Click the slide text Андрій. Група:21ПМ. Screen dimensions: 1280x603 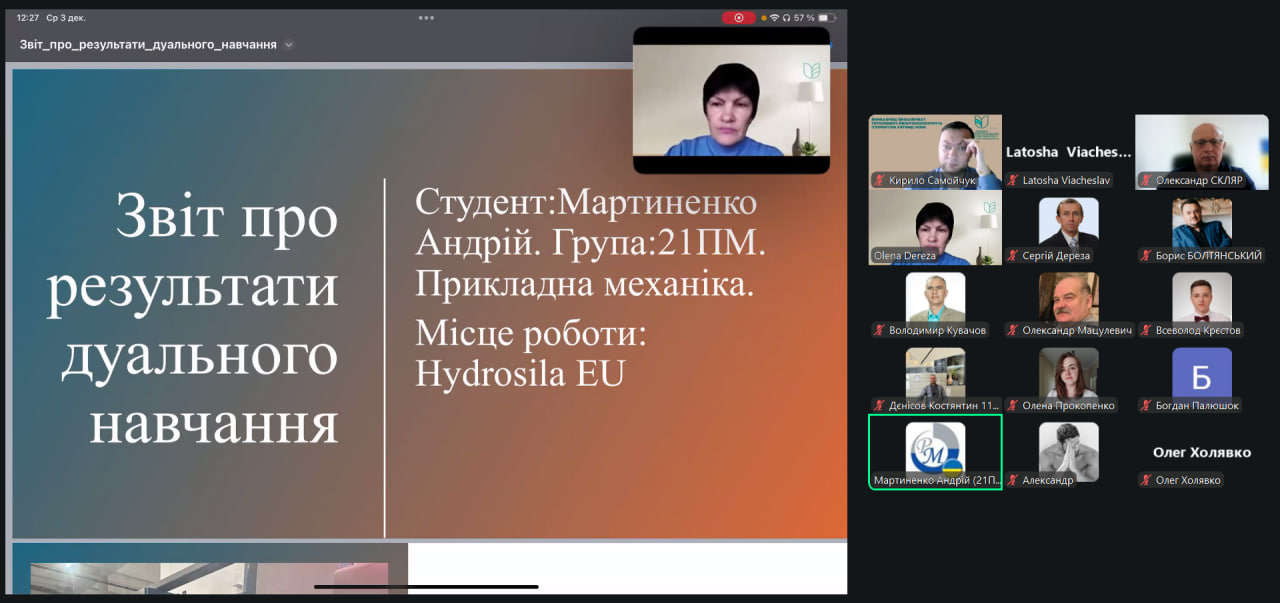pos(590,244)
